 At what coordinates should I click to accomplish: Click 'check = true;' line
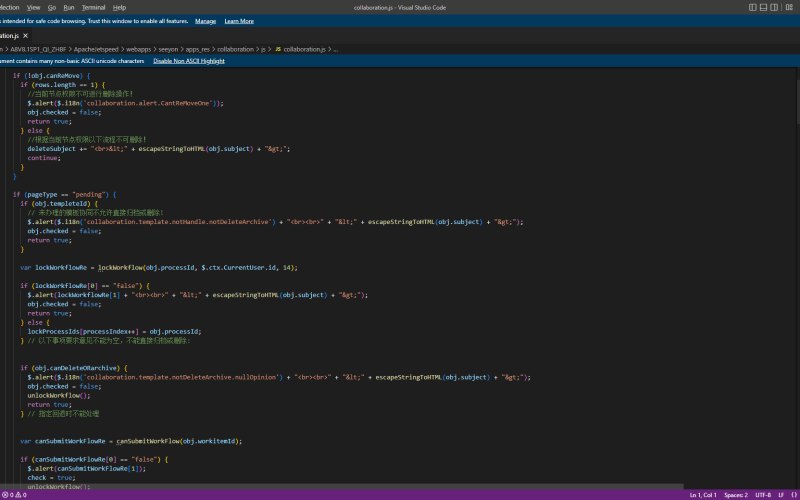pyautogui.click(x=52, y=478)
